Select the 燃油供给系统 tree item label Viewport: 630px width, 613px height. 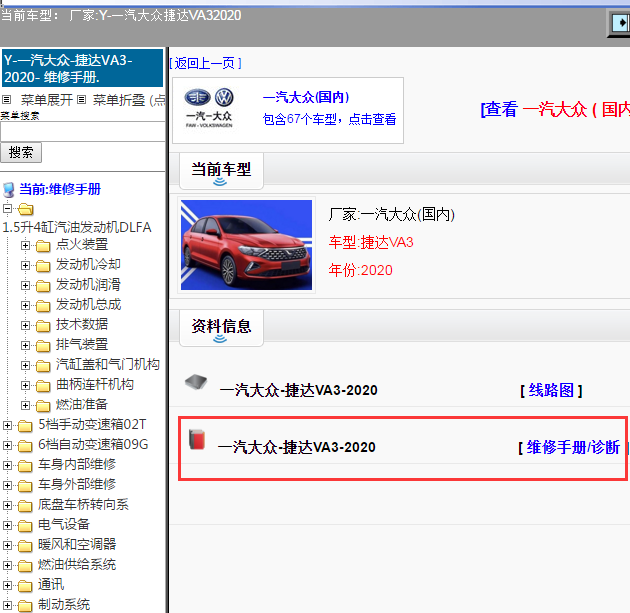point(77,565)
